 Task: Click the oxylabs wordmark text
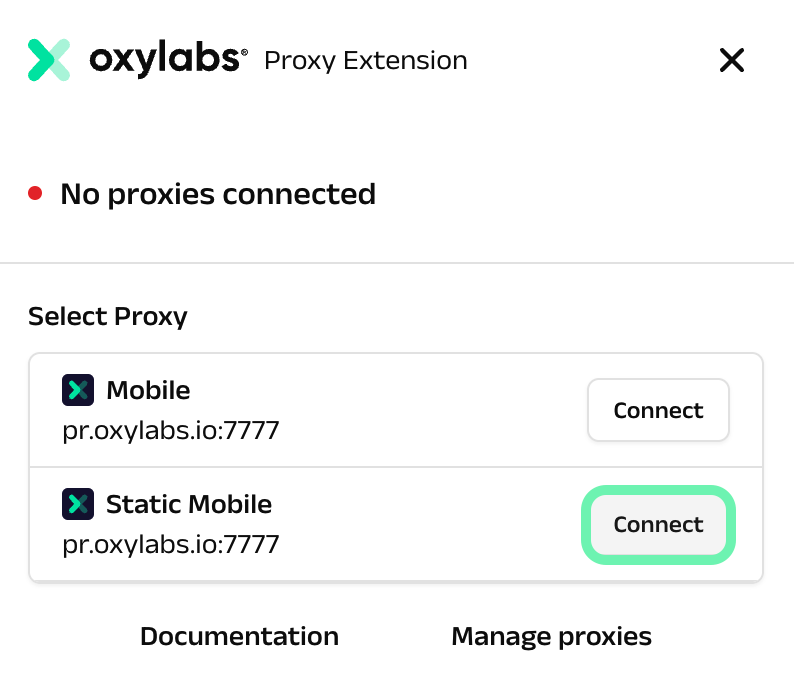[168, 60]
